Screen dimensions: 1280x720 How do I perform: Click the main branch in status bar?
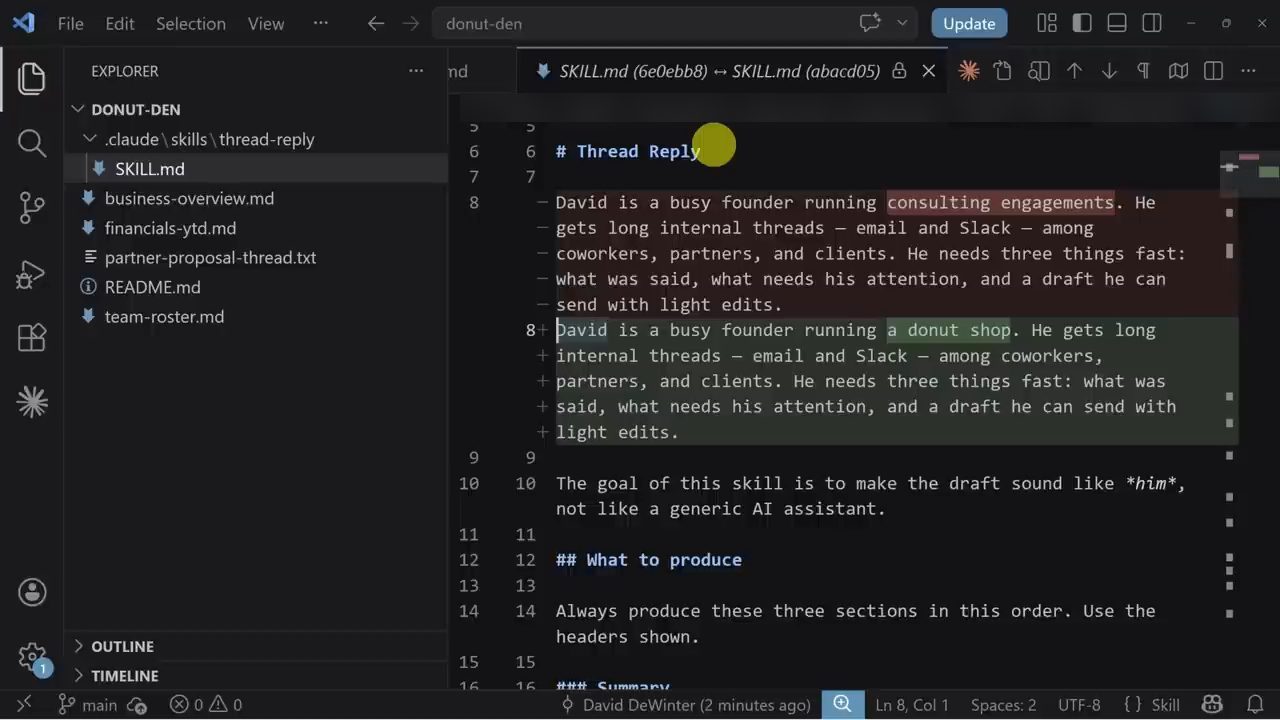coord(88,705)
